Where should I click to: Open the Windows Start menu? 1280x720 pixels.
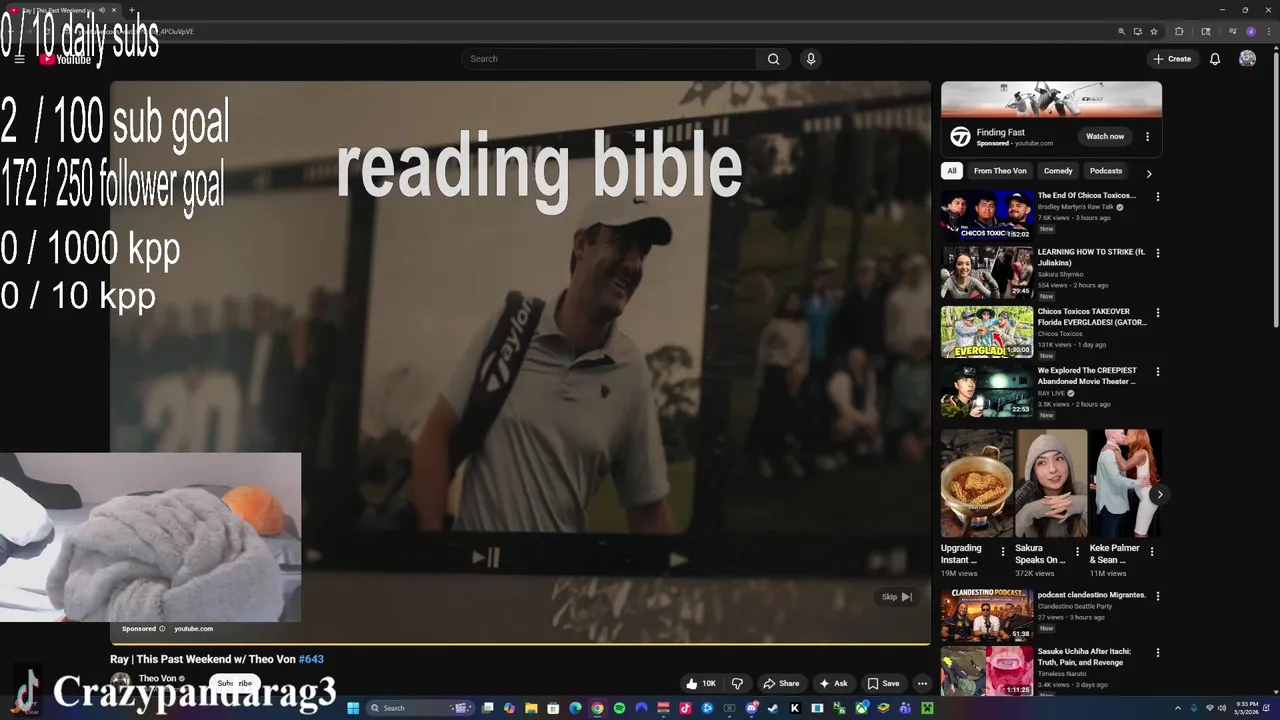click(x=353, y=708)
